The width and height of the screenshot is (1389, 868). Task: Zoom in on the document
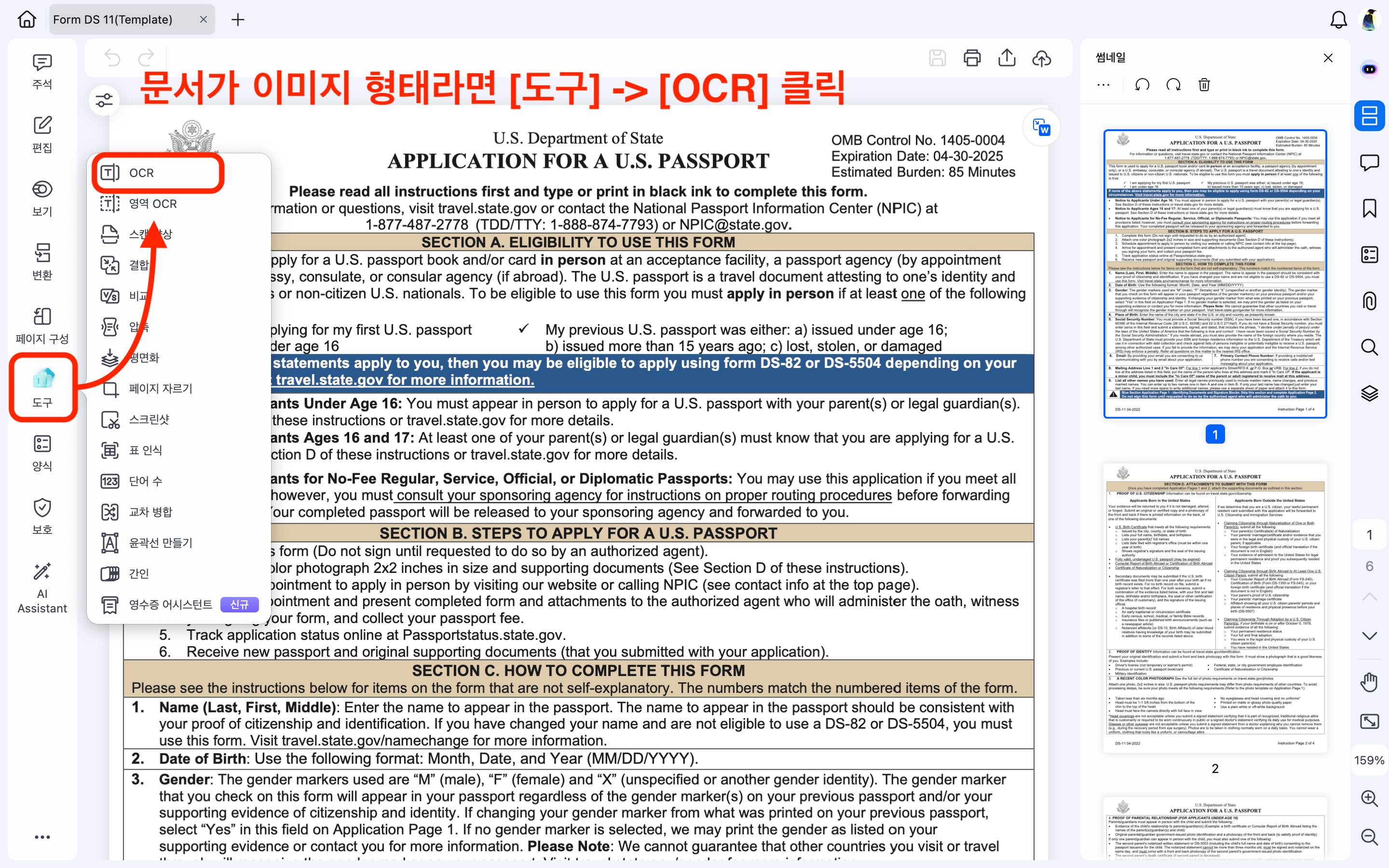click(x=1370, y=799)
